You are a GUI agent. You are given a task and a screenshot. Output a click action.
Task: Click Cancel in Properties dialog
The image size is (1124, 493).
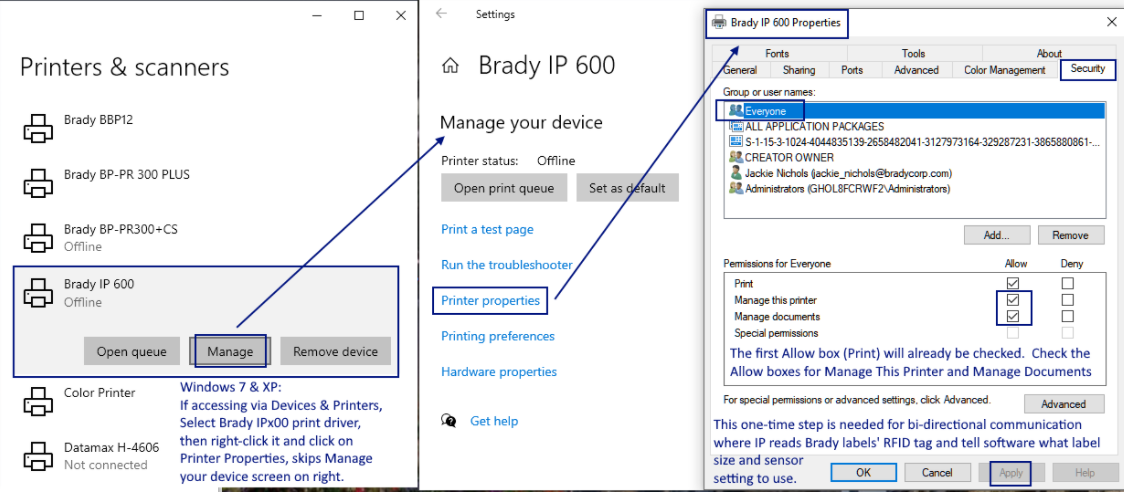point(937,473)
